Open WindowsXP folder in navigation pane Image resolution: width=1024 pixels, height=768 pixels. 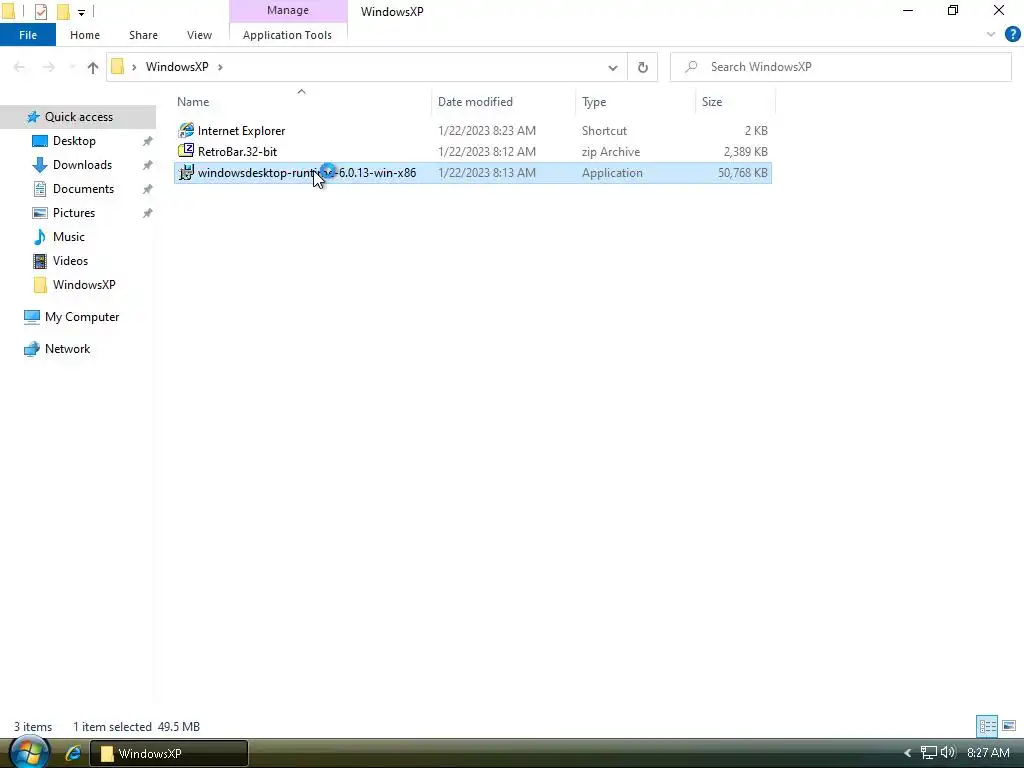coord(84,285)
